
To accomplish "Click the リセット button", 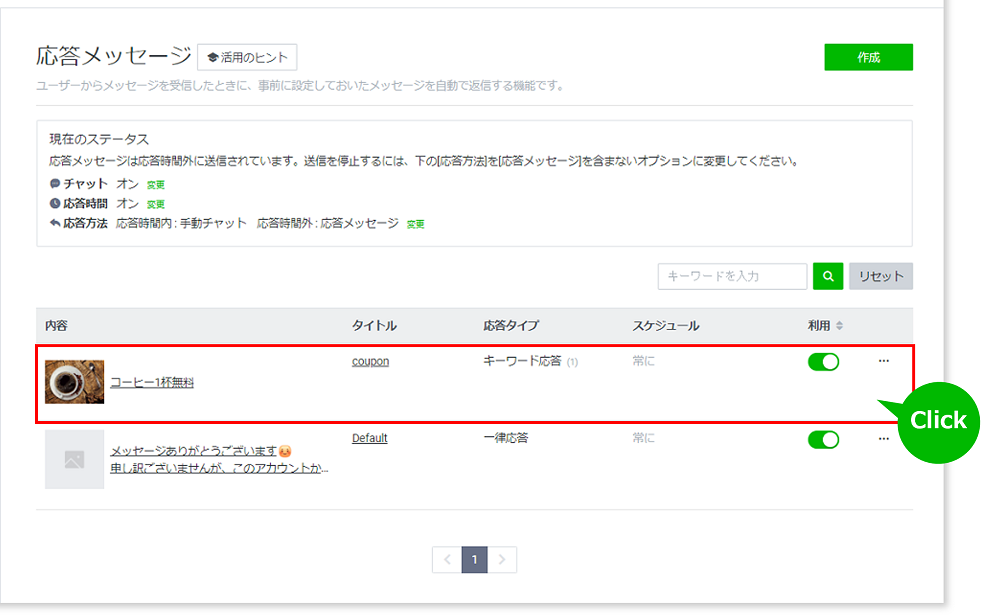I will (880, 276).
